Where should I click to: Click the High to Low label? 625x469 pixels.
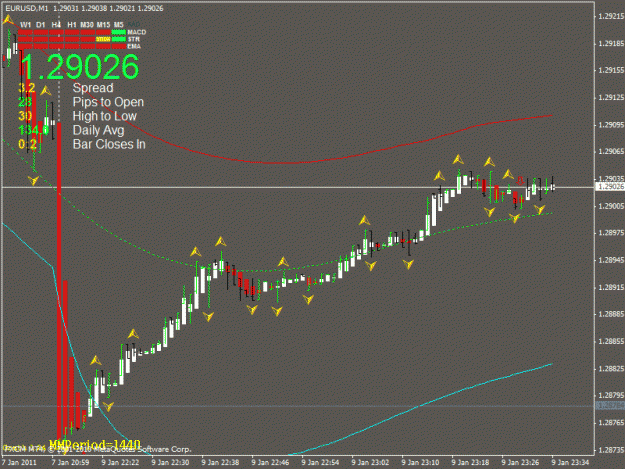(104, 116)
